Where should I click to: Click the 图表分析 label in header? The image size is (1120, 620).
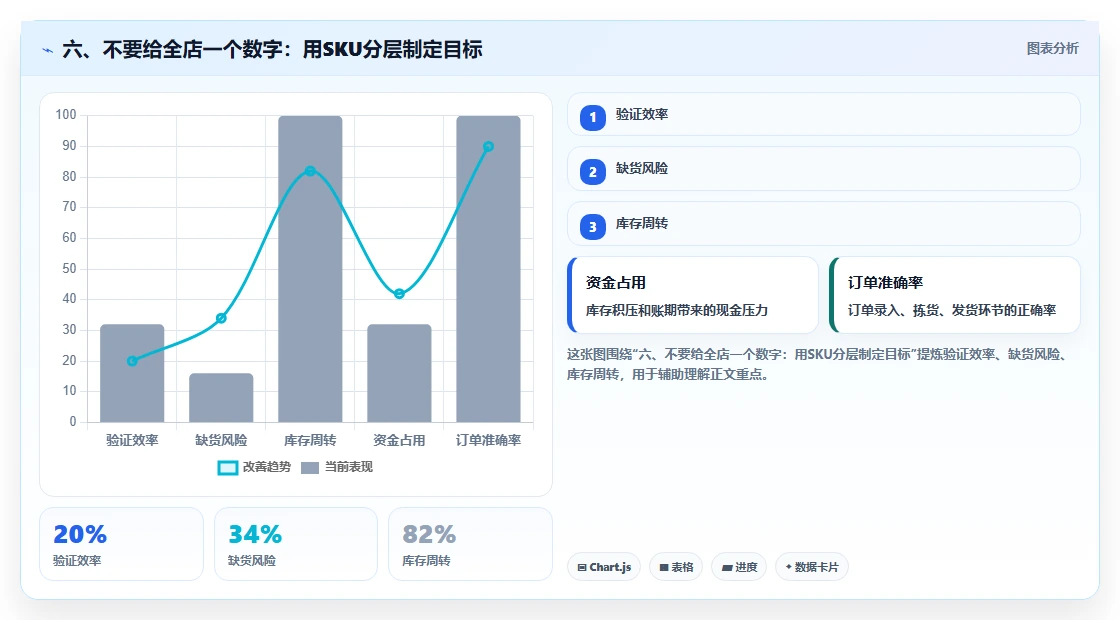1052,49
